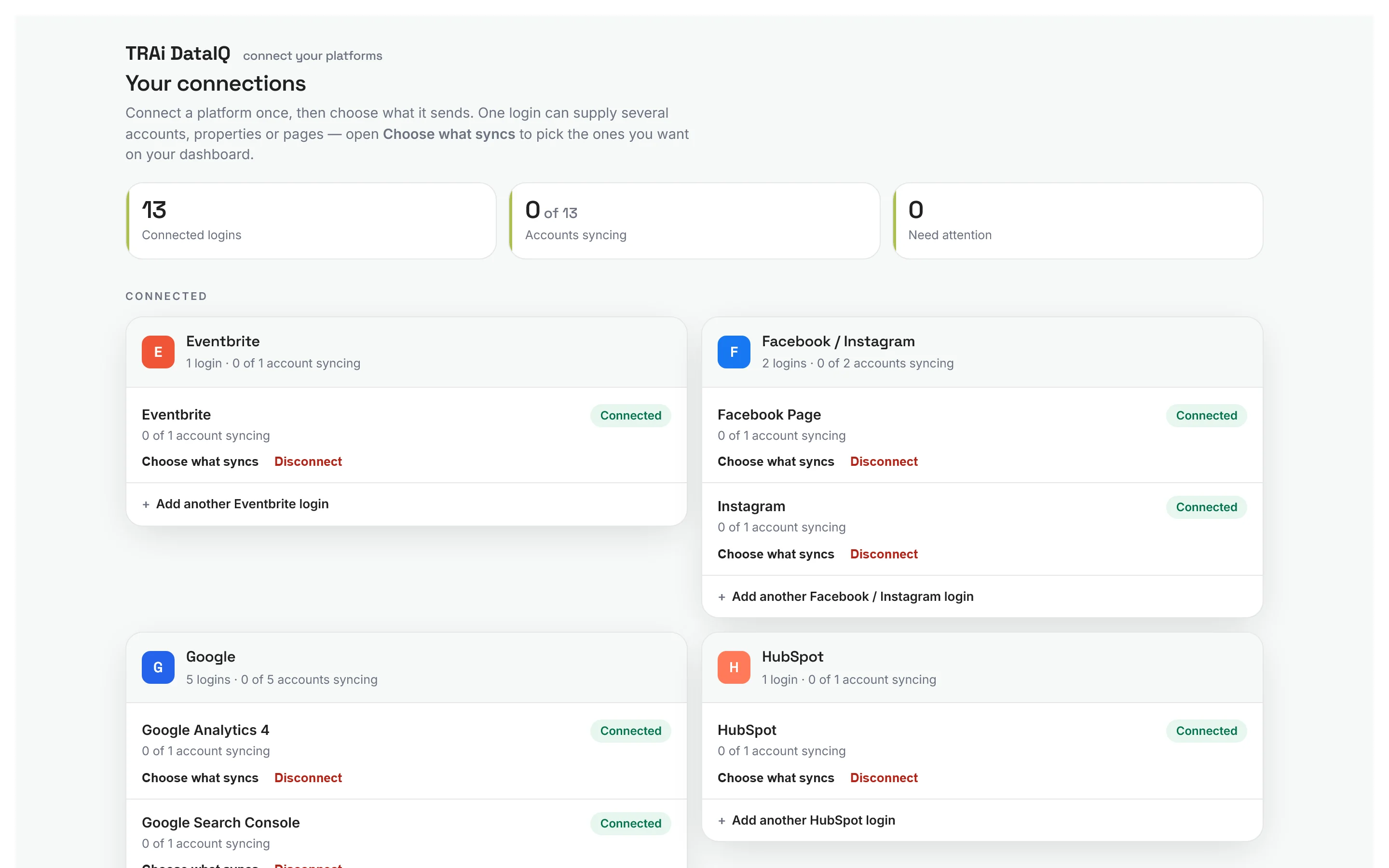Click the Connected badge on HubSpot row
The image size is (1389, 868).
pyautogui.click(x=1206, y=731)
